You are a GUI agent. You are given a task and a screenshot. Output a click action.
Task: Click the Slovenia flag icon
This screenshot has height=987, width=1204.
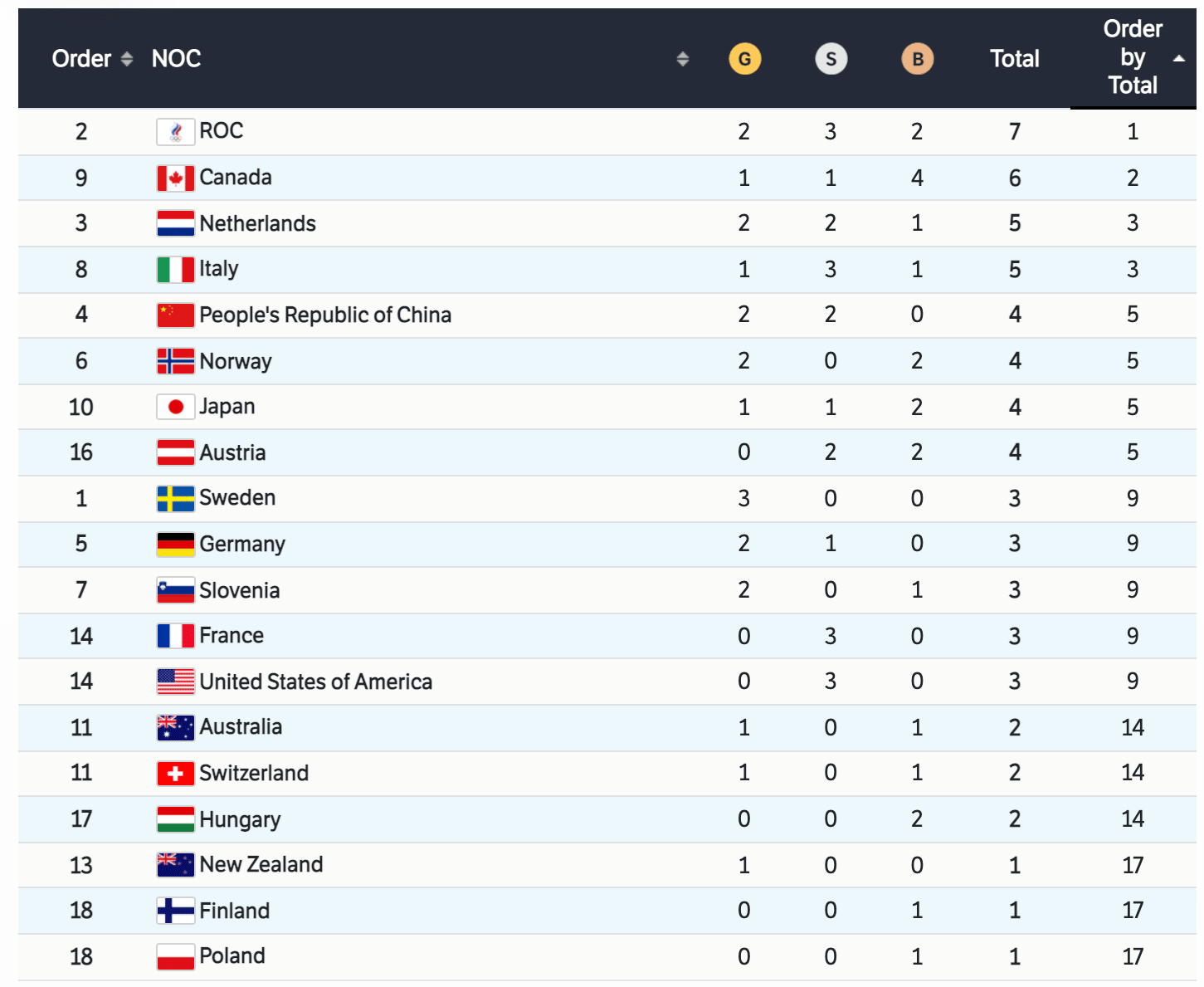(175, 590)
